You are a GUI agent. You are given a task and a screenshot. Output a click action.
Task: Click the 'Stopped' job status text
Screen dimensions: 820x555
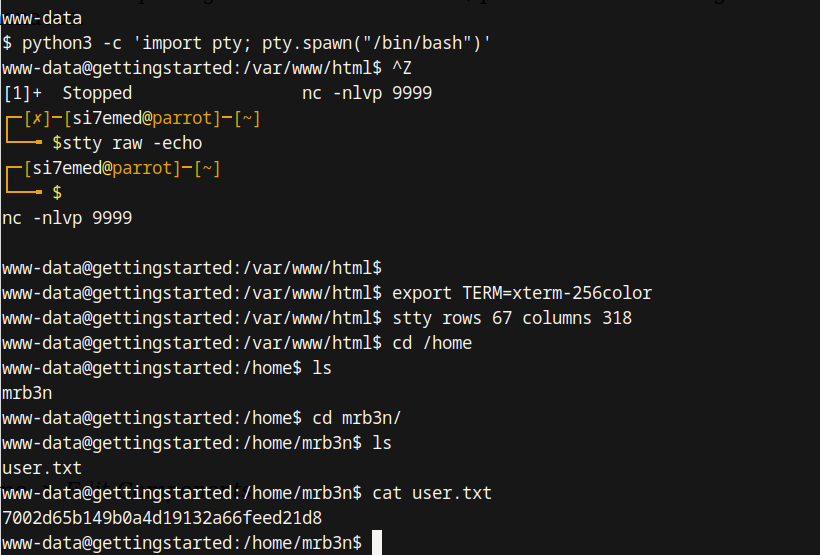coord(97,93)
